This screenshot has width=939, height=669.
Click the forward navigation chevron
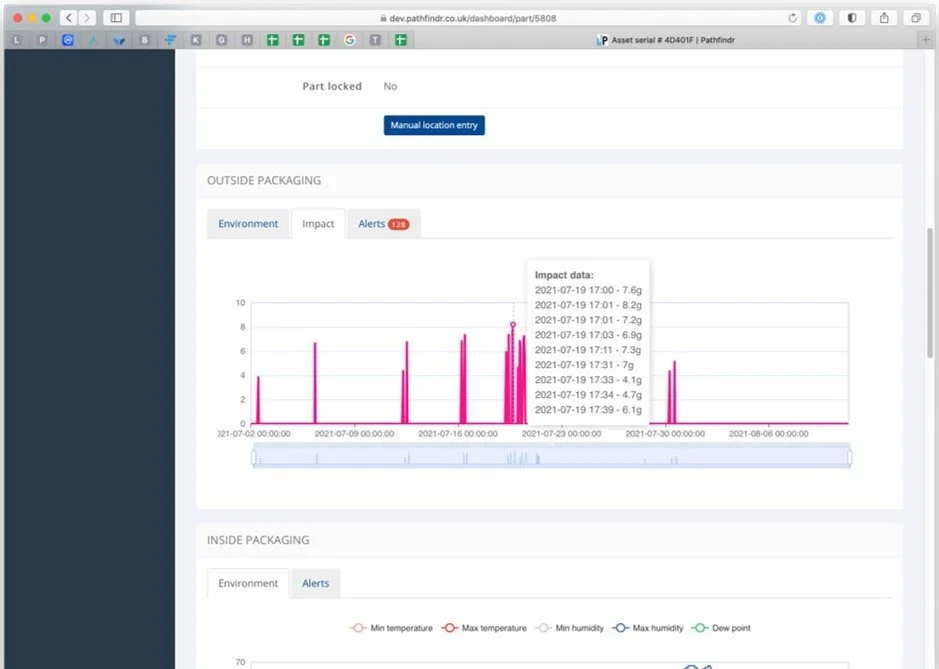point(88,17)
